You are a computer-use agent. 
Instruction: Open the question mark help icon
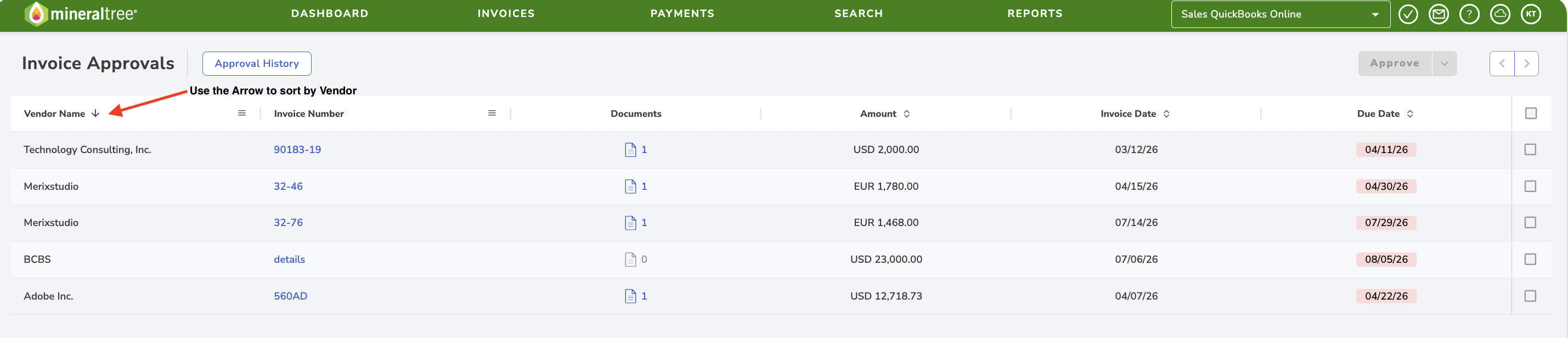pos(1469,14)
